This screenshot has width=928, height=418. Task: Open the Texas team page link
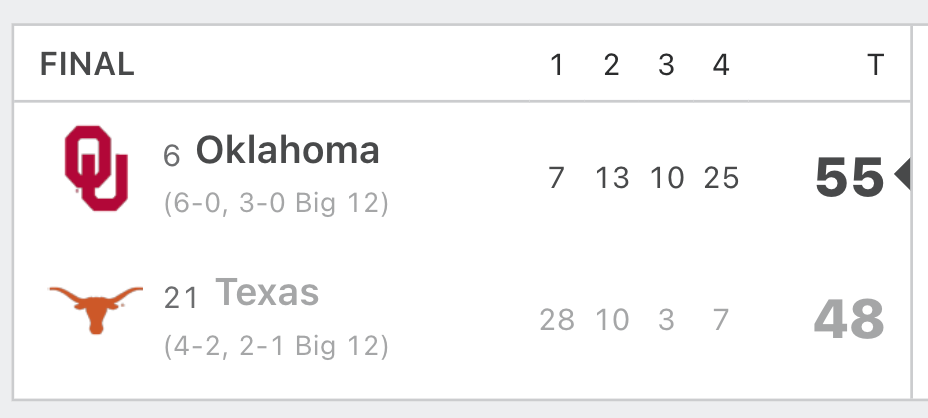point(267,292)
